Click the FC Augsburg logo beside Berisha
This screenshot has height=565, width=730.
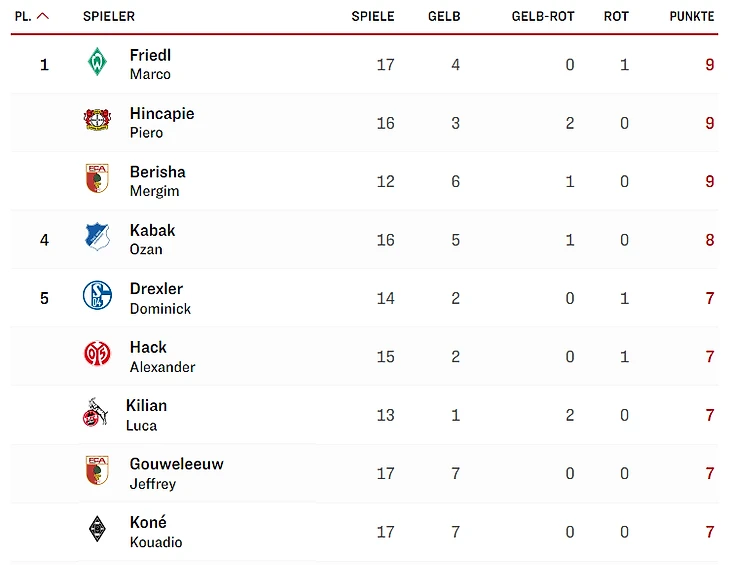point(97,179)
